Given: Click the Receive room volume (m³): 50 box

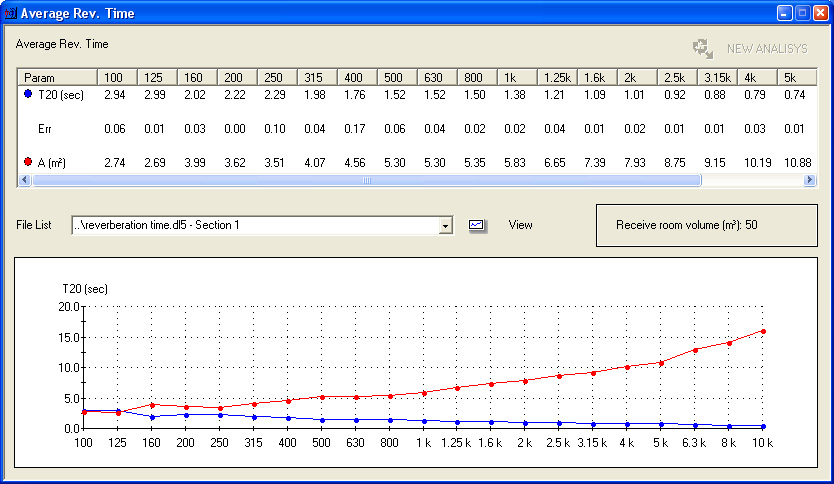Looking at the screenshot, I should pos(706,226).
